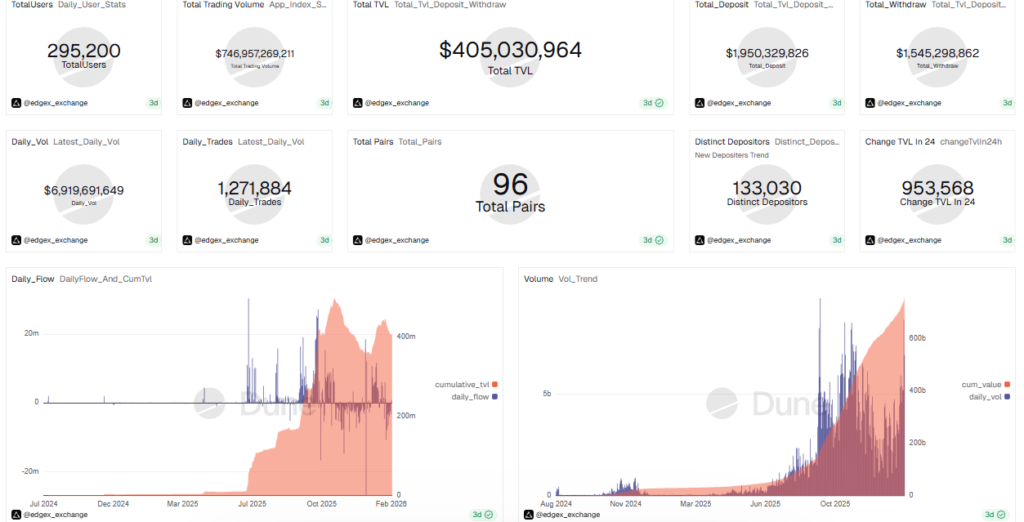Toggle the daily_flow series in the legend

click(x=466, y=397)
